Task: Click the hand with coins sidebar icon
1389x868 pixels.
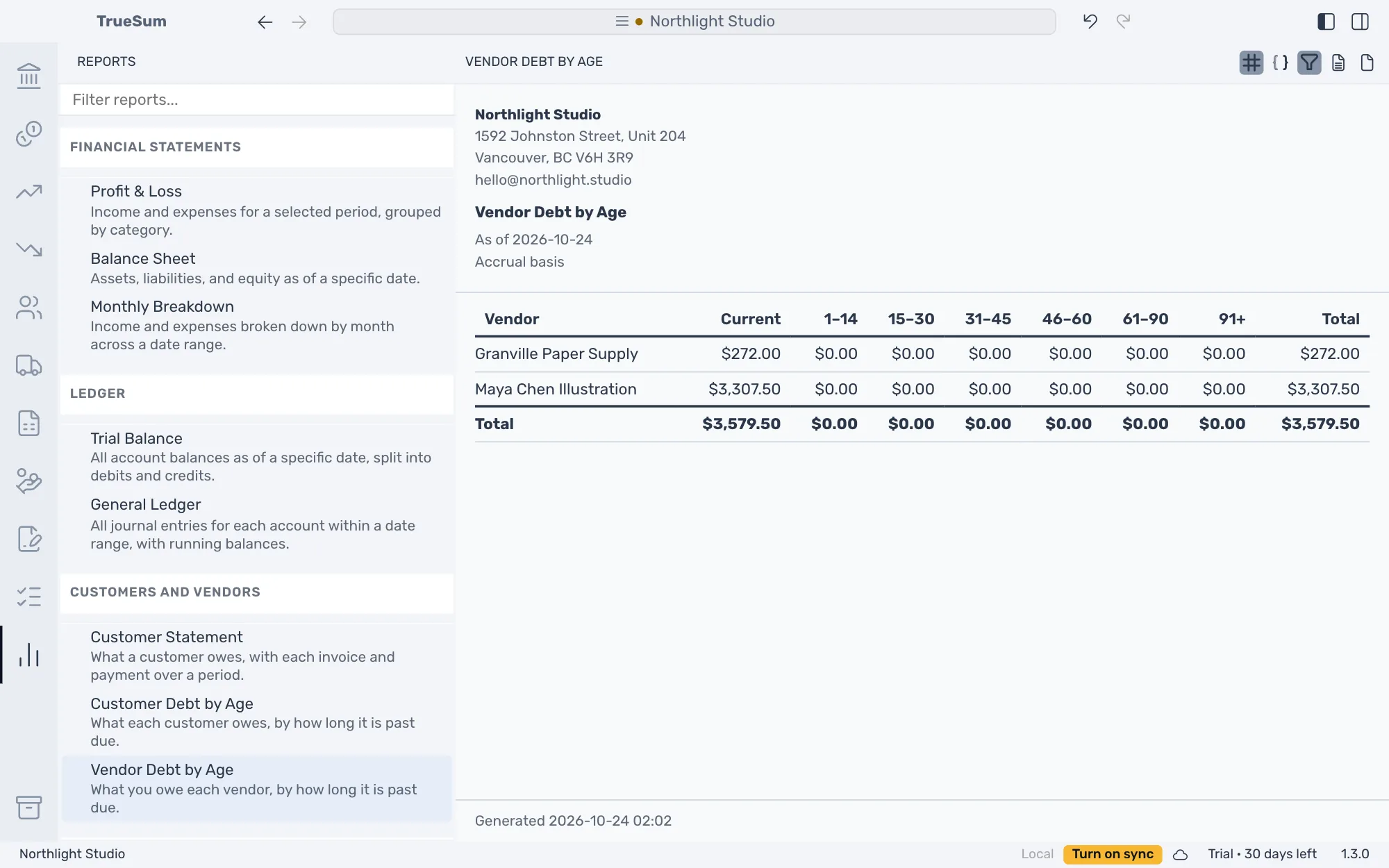Action: tap(28, 481)
